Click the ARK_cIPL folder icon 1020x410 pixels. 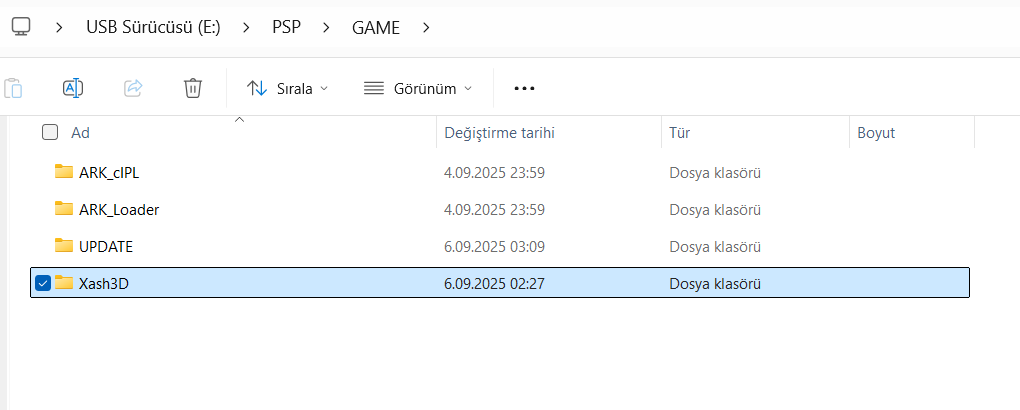(x=64, y=172)
